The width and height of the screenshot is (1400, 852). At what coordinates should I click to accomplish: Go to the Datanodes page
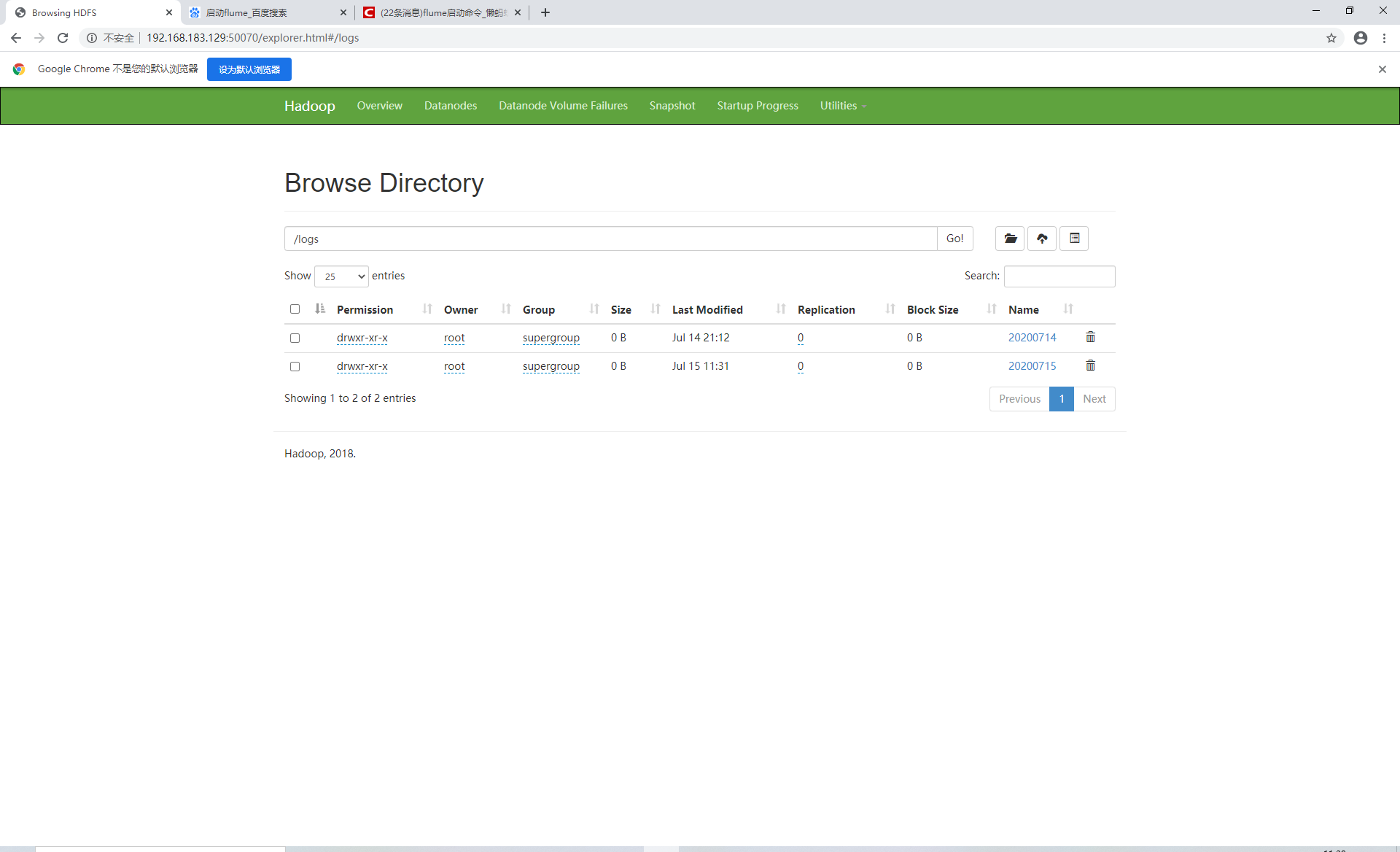click(450, 106)
